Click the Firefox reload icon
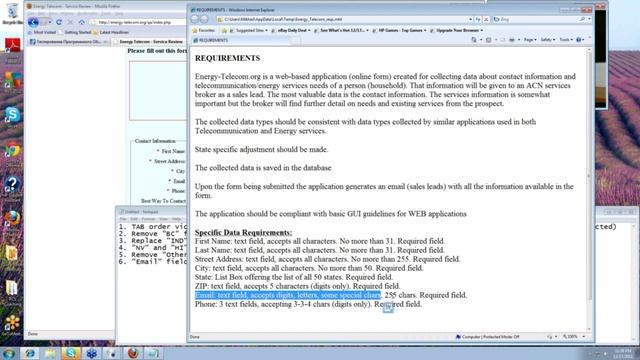640x360 pixels. tap(59, 22)
